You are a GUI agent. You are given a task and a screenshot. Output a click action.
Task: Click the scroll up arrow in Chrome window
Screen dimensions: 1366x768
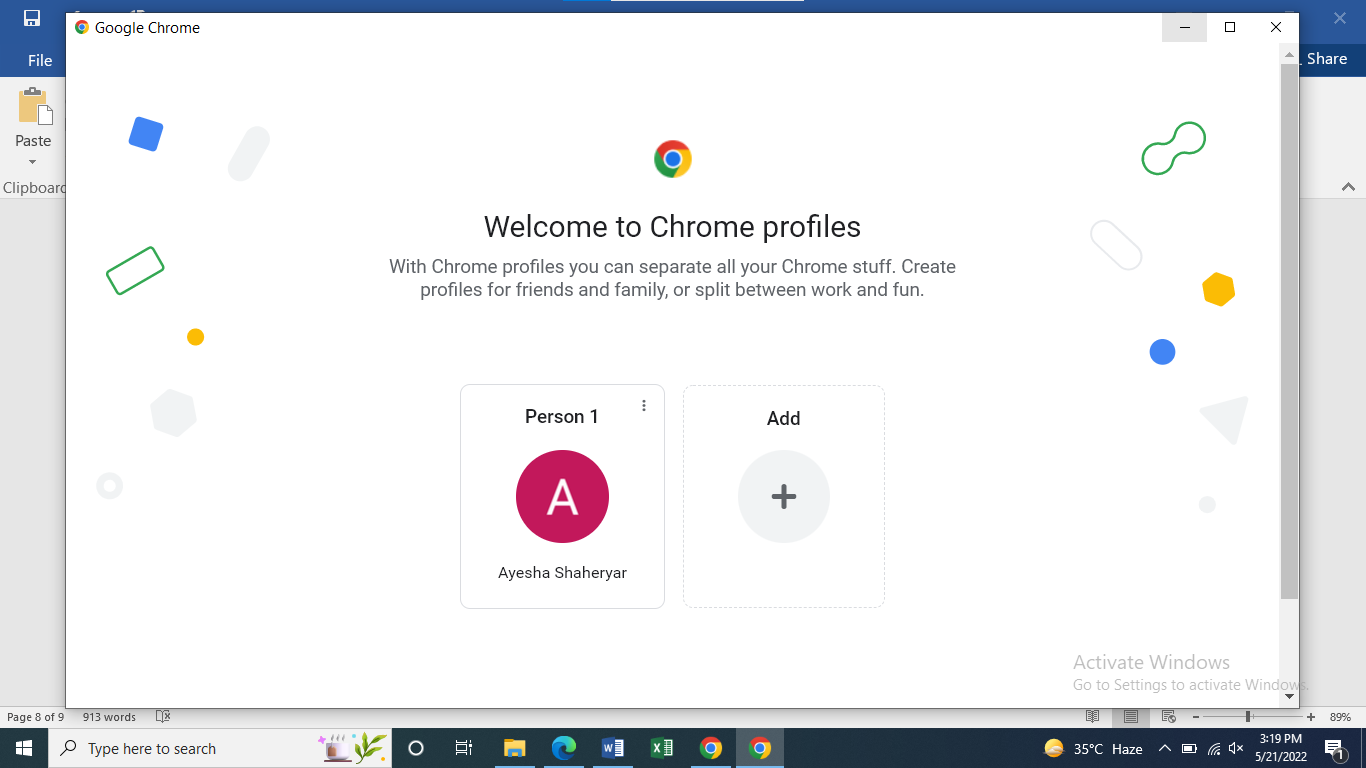1289,55
